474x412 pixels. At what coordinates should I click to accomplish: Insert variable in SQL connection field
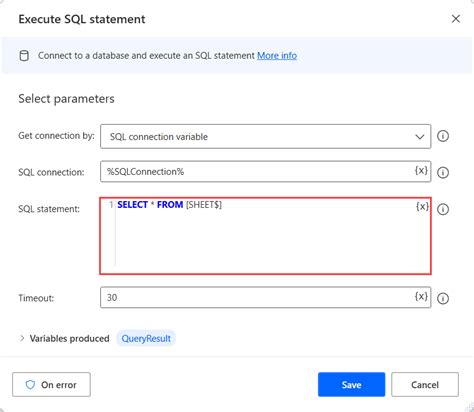[x=421, y=171]
